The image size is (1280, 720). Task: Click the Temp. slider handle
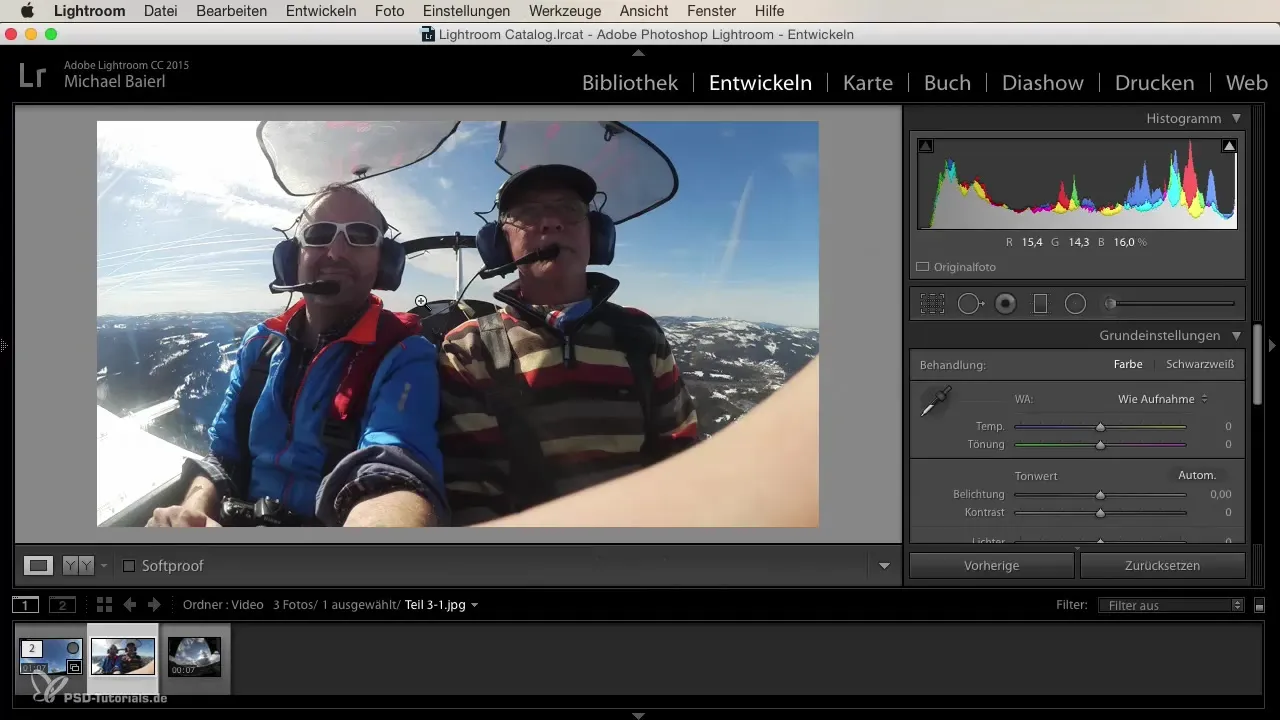(1100, 427)
